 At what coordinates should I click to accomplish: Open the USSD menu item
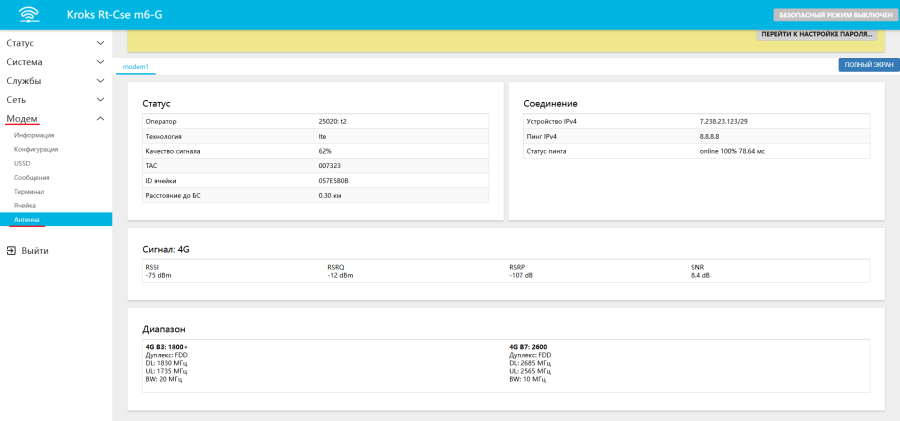22,163
